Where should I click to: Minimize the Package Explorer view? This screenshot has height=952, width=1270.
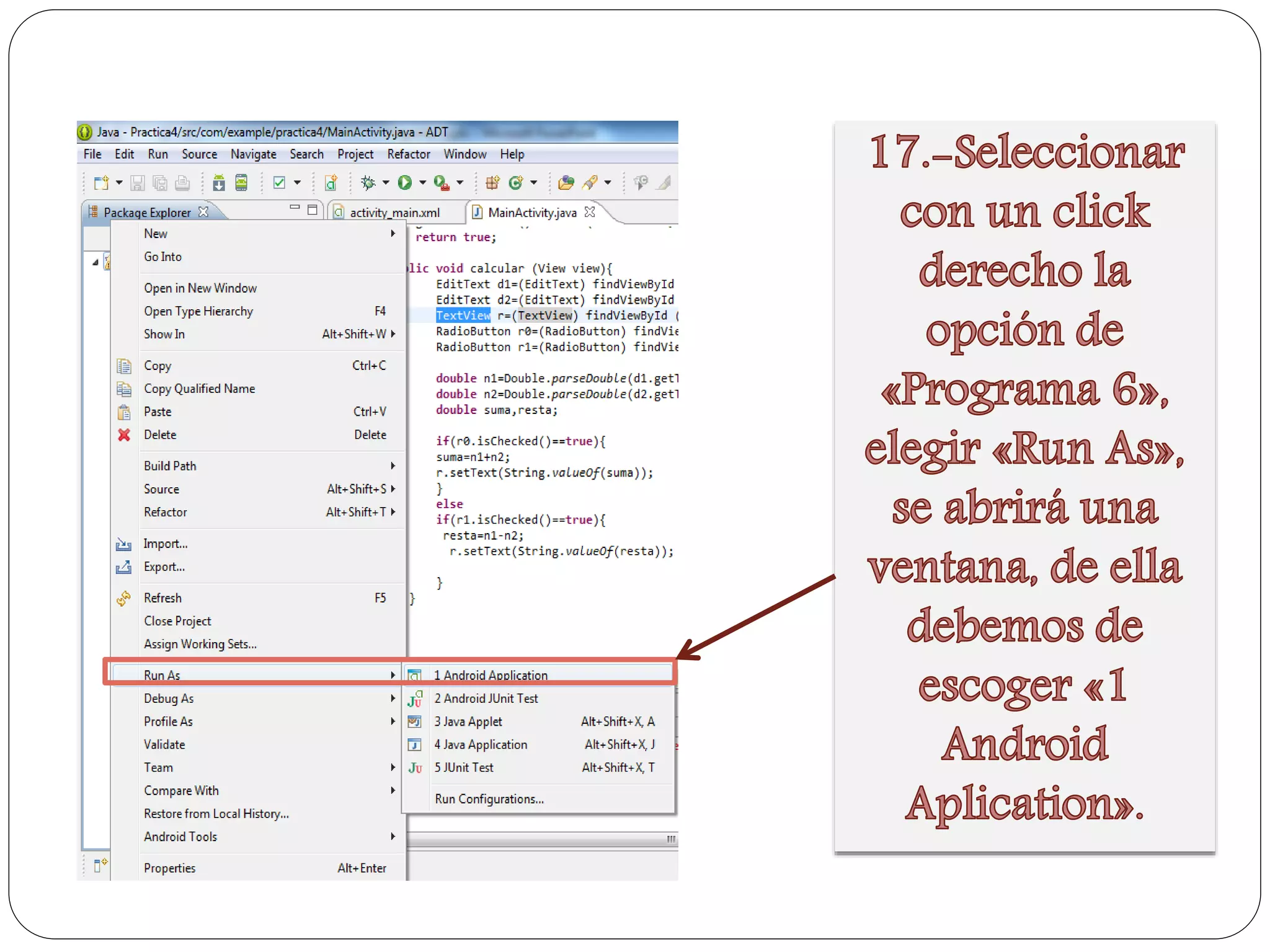pos(295,208)
